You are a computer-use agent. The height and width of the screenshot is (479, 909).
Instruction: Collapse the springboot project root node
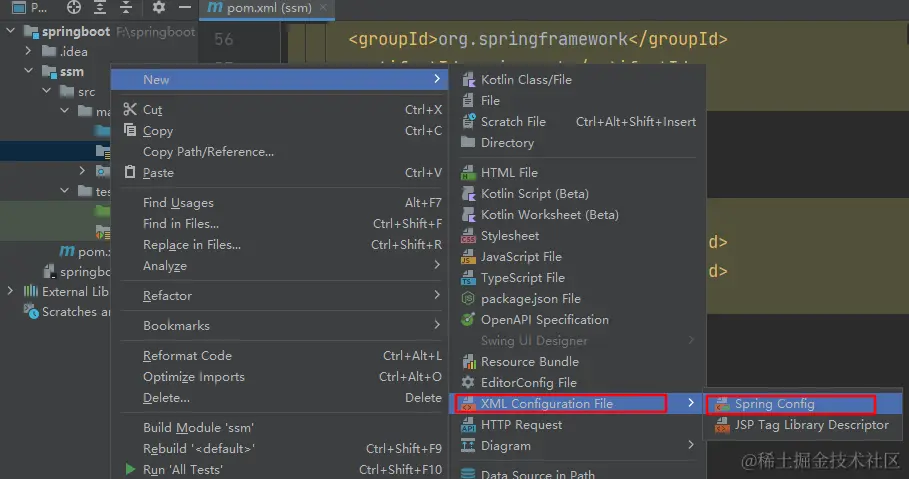[x=11, y=31]
